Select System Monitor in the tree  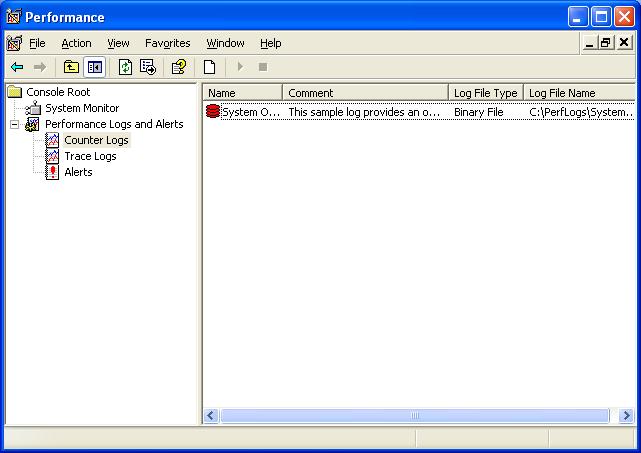pos(81,108)
